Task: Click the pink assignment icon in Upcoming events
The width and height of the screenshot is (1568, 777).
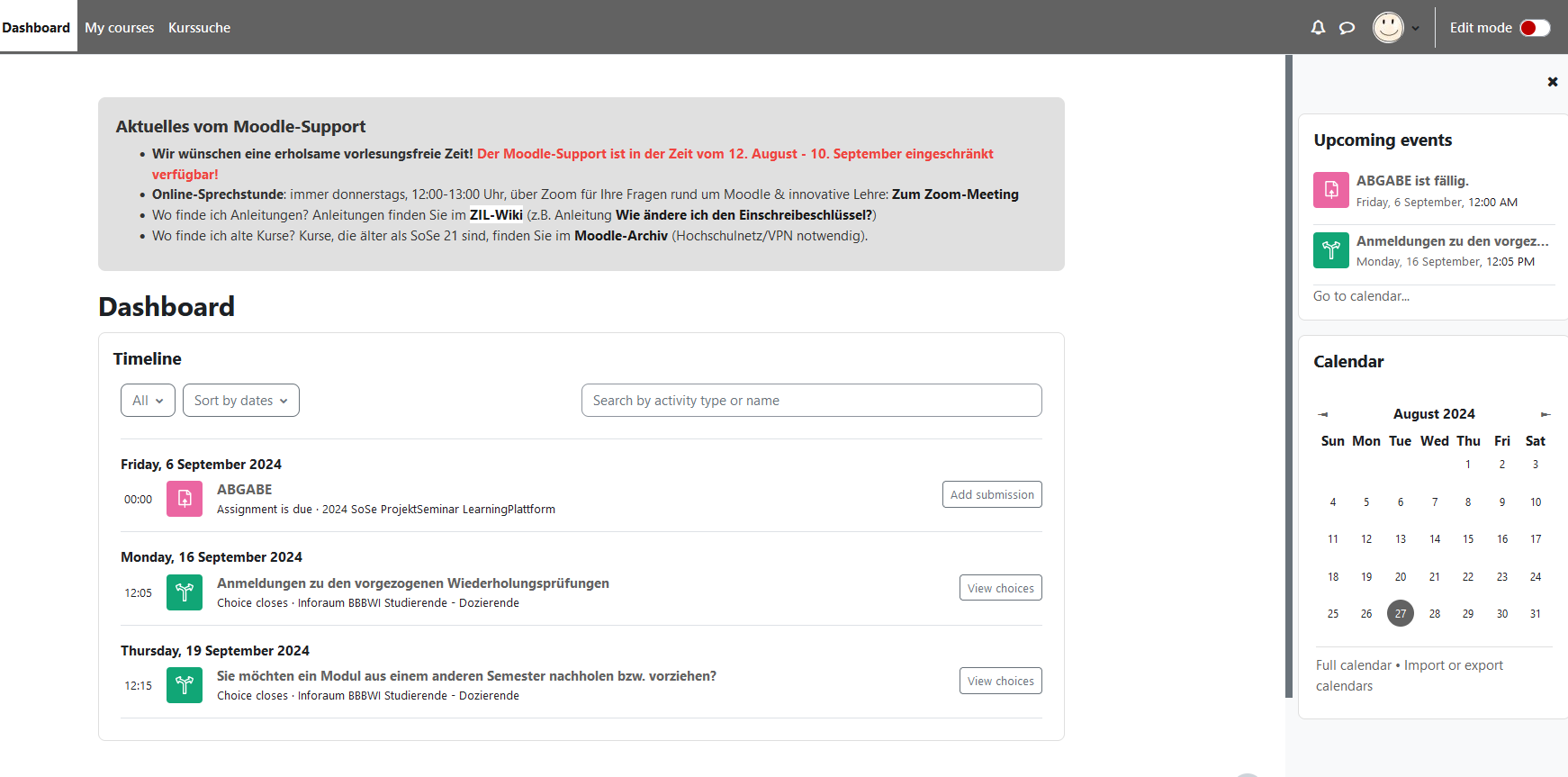Action: pos(1330,190)
